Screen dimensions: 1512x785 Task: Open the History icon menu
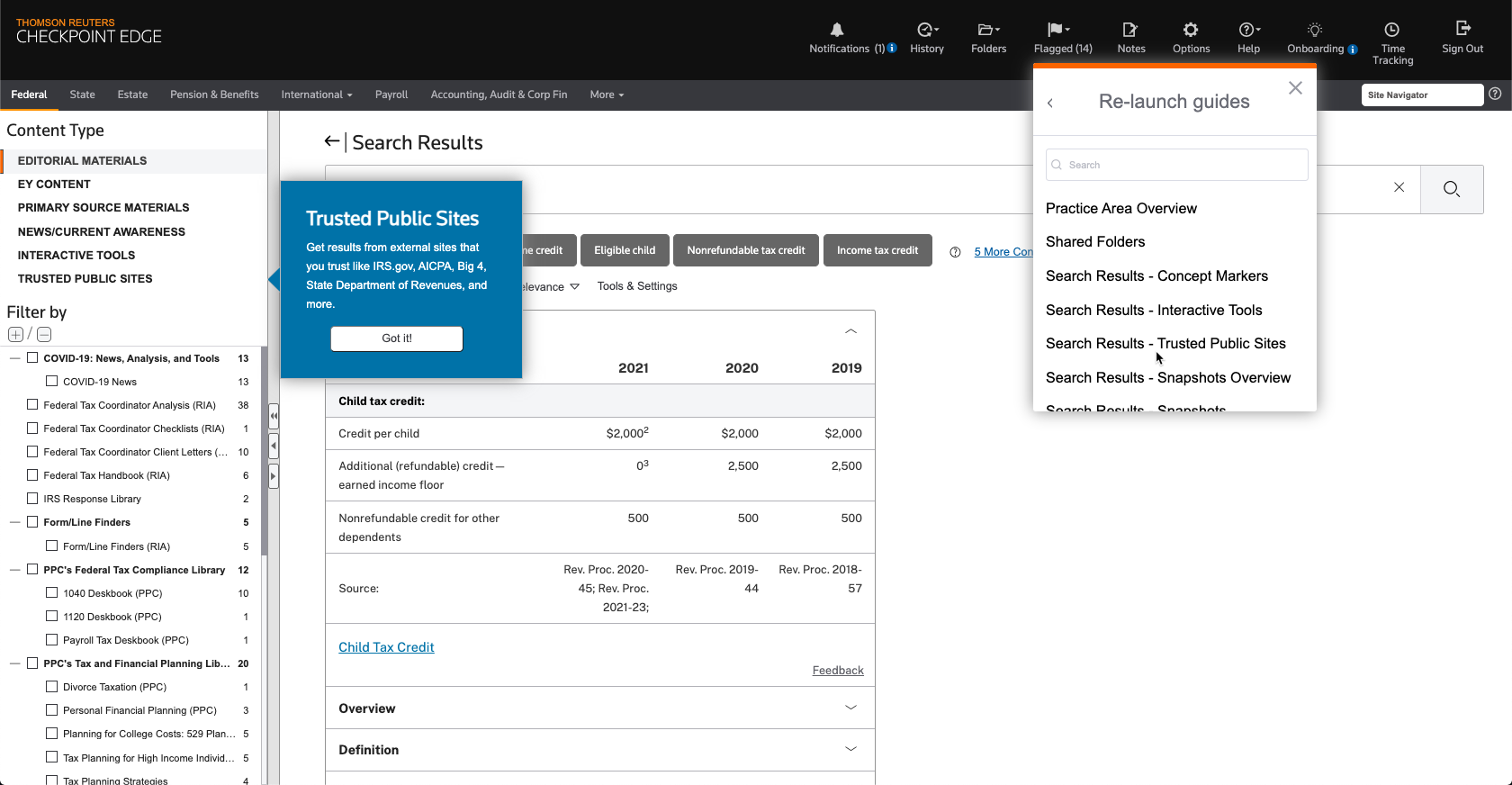tap(926, 31)
